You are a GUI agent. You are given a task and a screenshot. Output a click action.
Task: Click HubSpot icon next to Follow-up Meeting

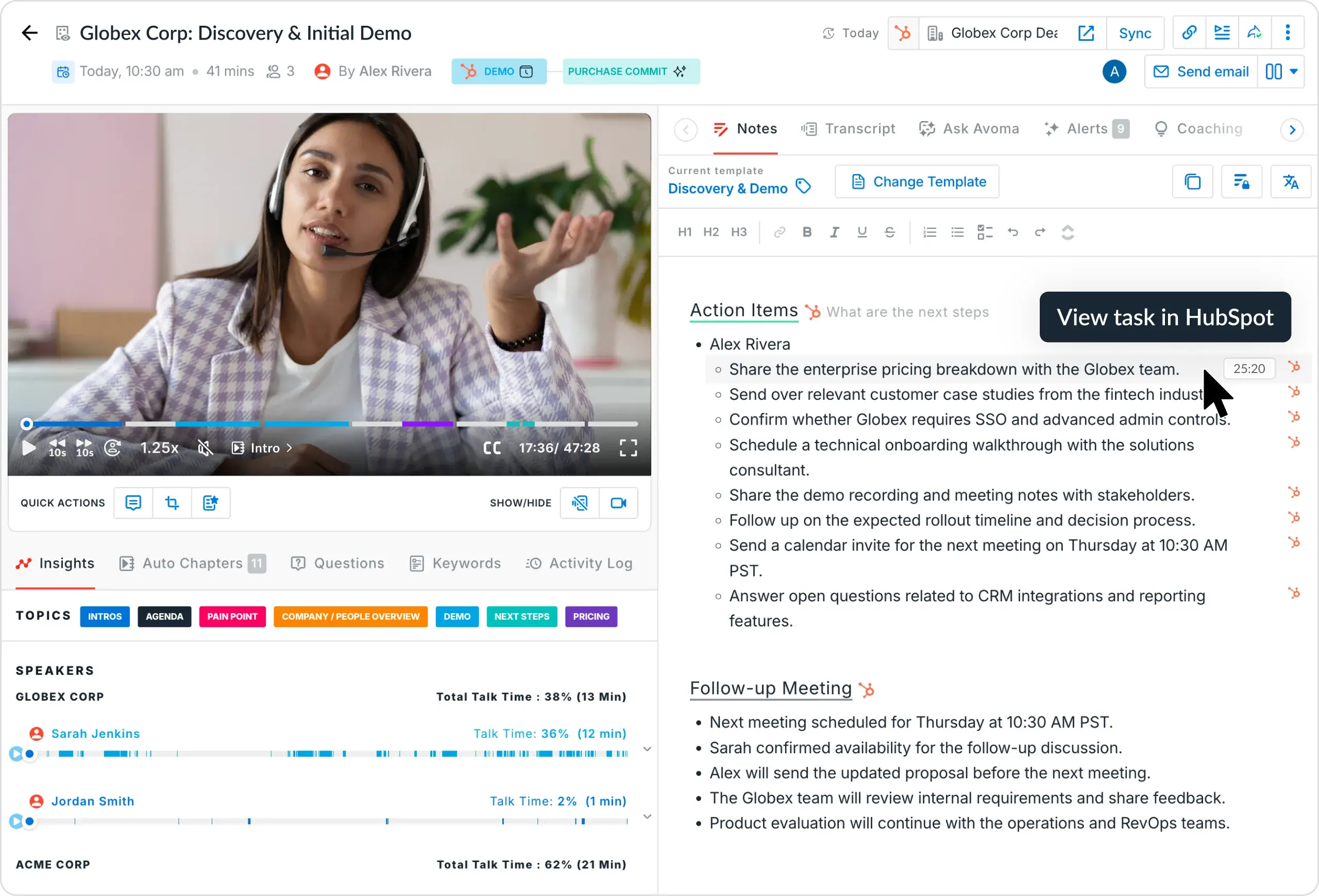click(866, 689)
